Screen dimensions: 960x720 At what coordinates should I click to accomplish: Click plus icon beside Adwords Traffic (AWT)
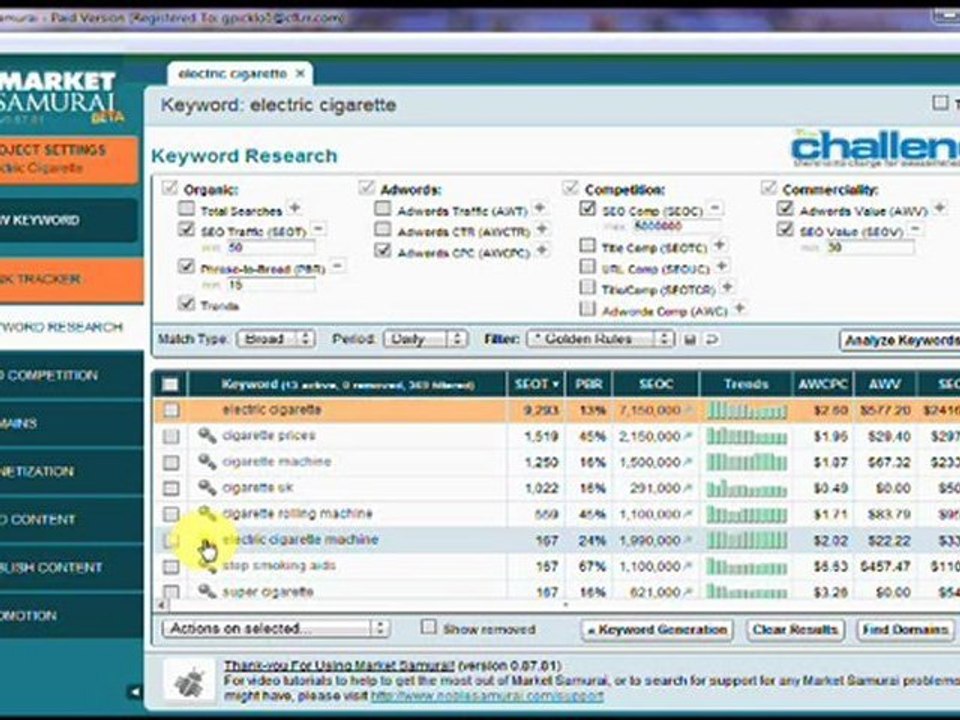539,208
